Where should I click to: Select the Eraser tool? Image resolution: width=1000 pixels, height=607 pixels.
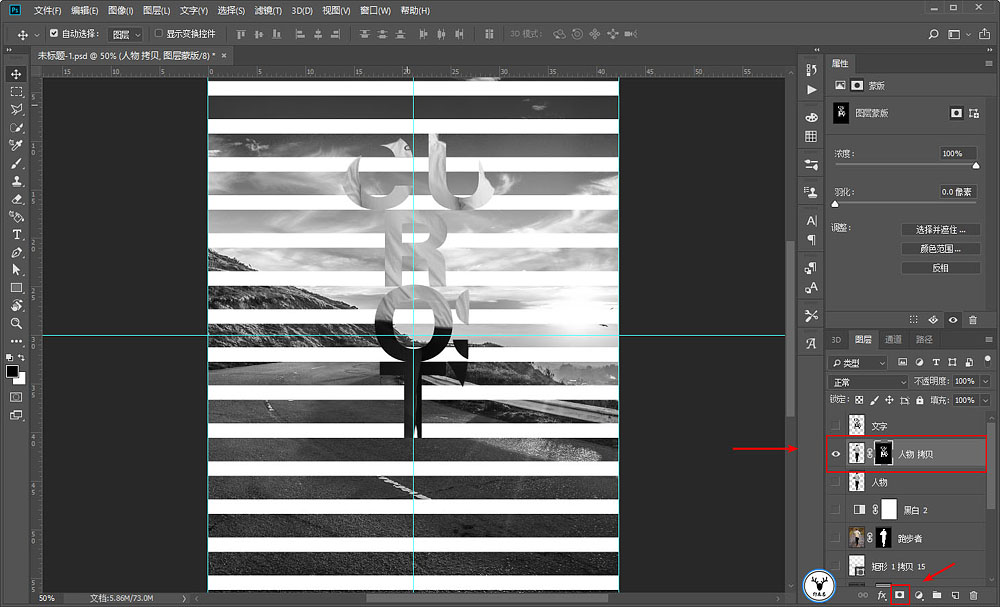tap(16, 199)
